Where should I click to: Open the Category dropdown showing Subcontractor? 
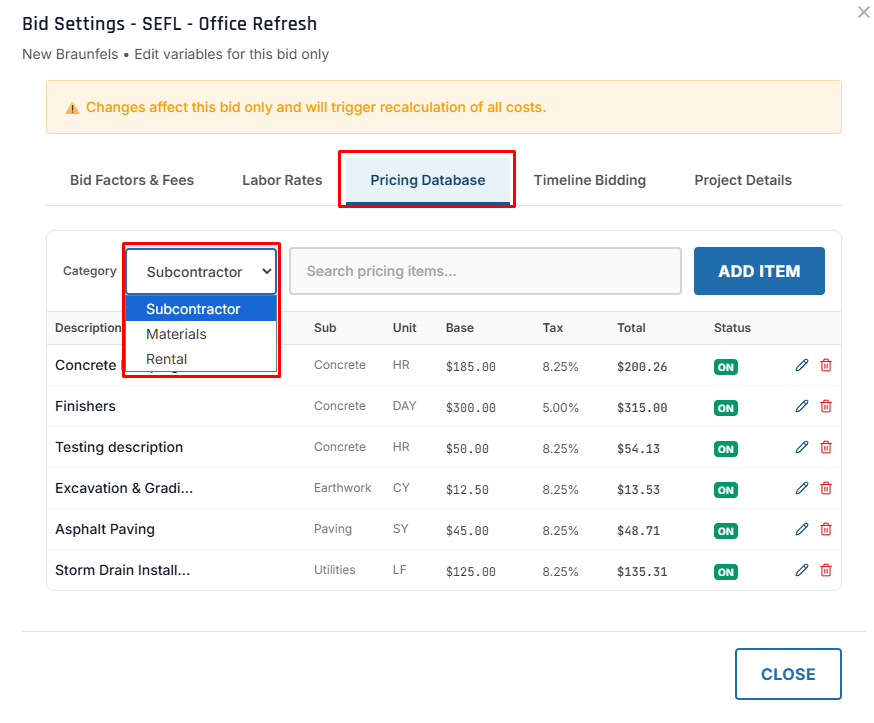click(x=201, y=271)
